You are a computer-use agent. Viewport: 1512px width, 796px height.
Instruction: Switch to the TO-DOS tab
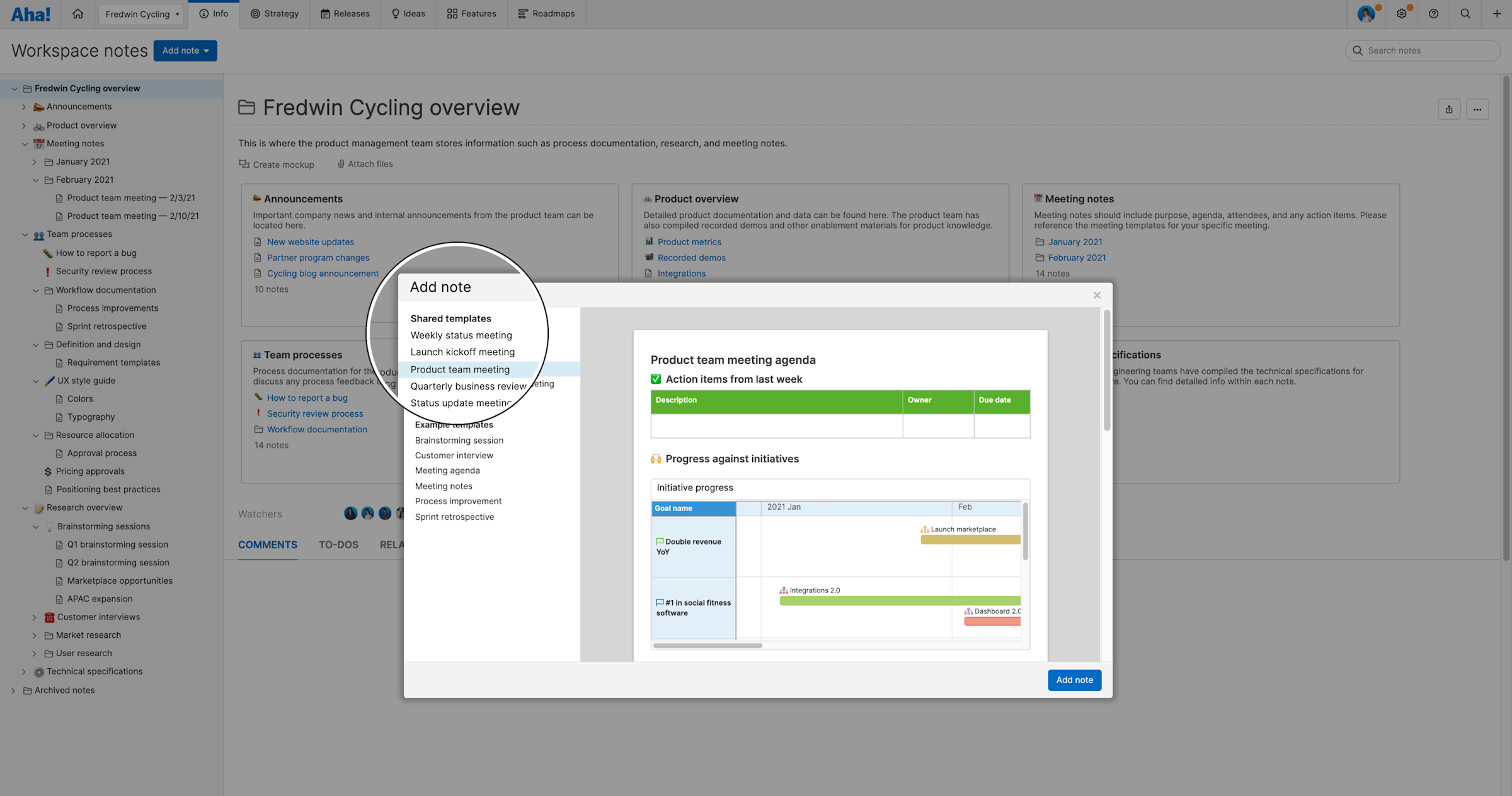338,545
